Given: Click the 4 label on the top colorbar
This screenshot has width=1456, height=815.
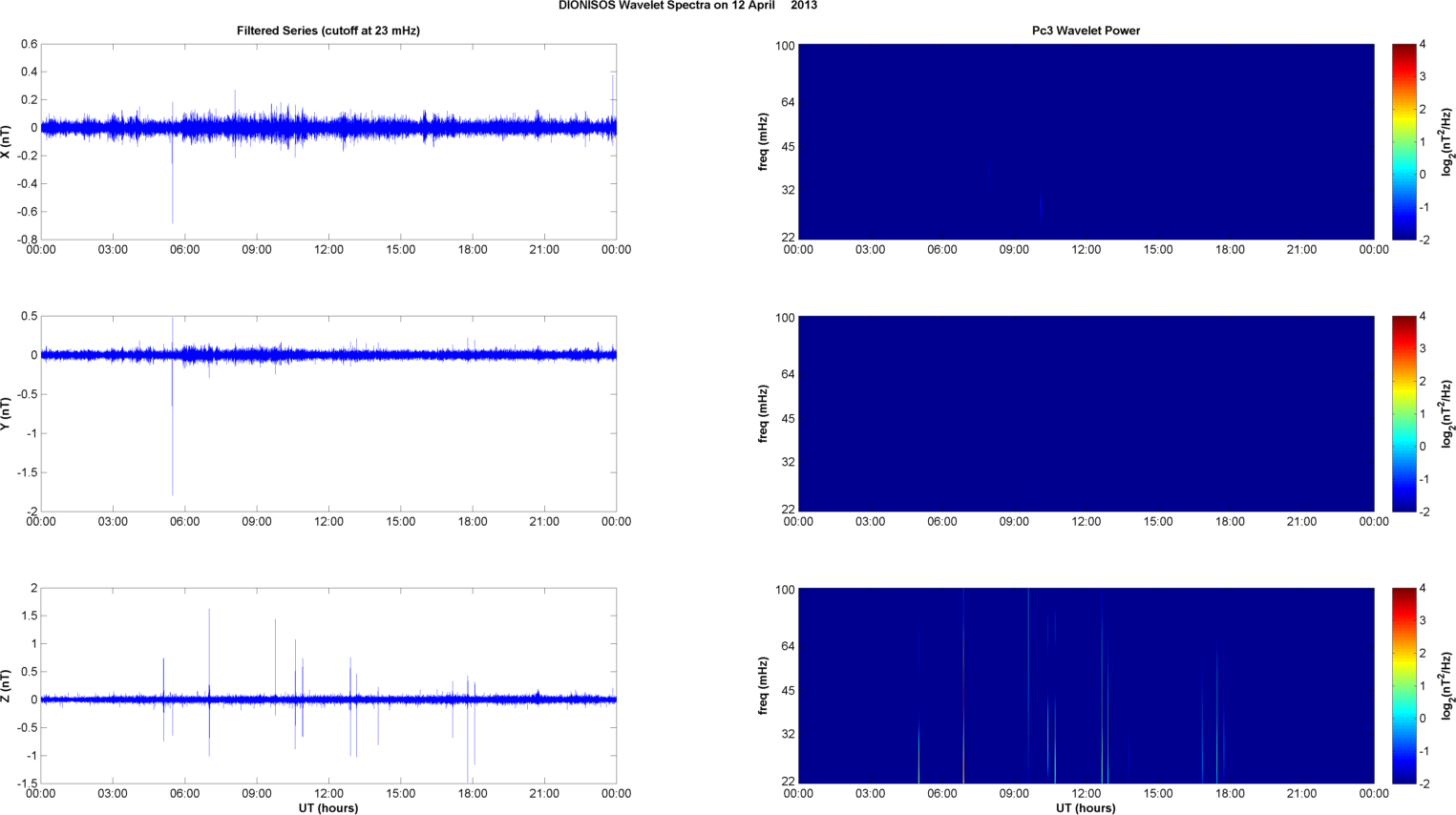Looking at the screenshot, I should click(x=1423, y=45).
